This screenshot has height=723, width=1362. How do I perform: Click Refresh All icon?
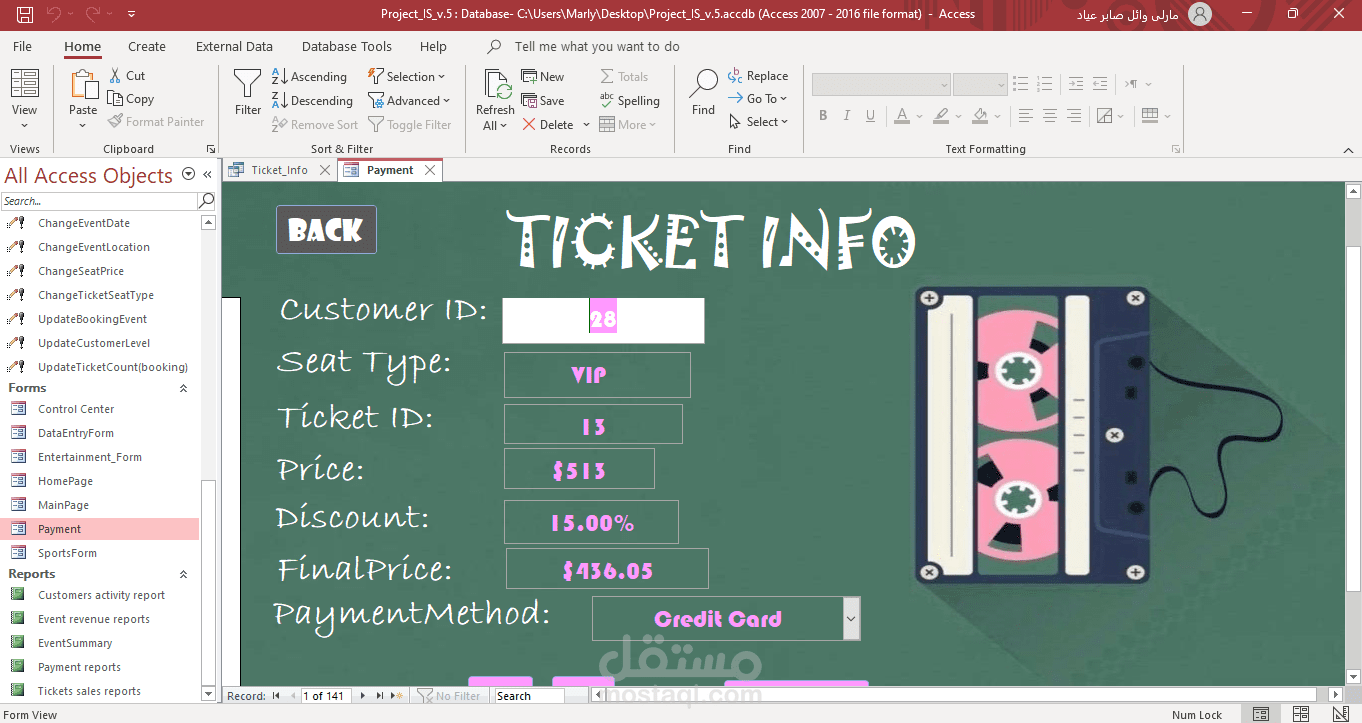pos(496,85)
